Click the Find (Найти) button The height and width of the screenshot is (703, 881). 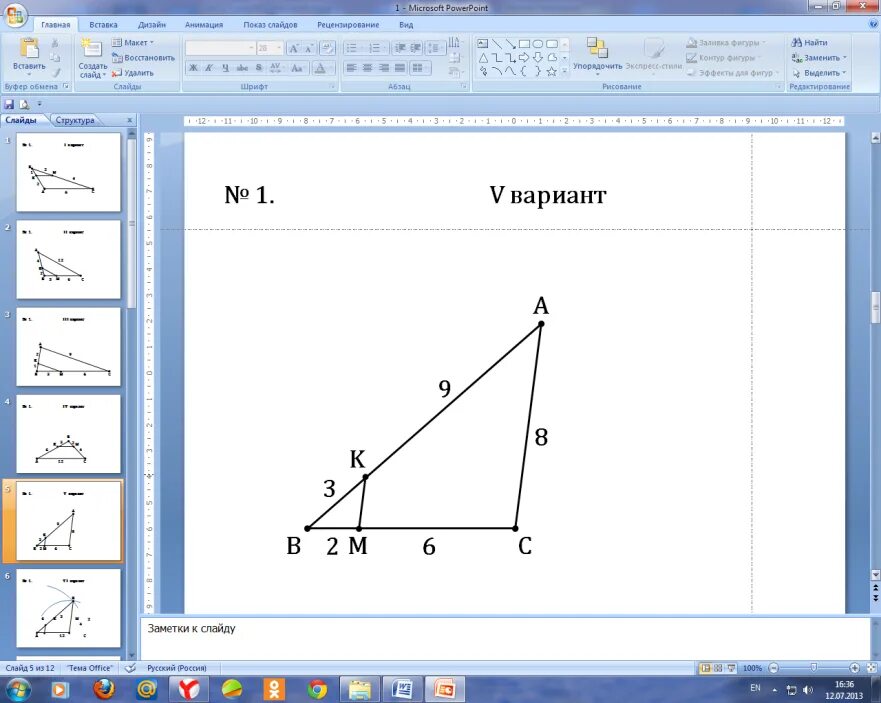(x=809, y=43)
